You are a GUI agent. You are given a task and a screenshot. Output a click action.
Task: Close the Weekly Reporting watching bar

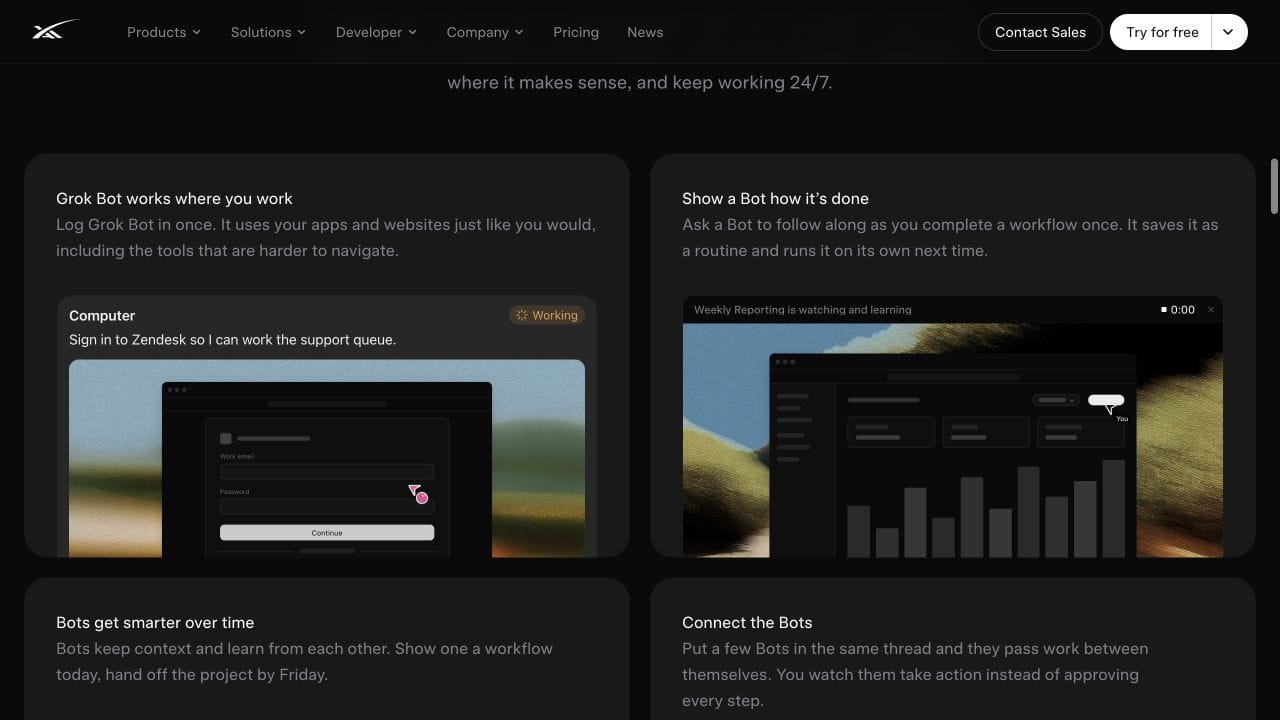pyautogui.click(x=1210, y=309)
